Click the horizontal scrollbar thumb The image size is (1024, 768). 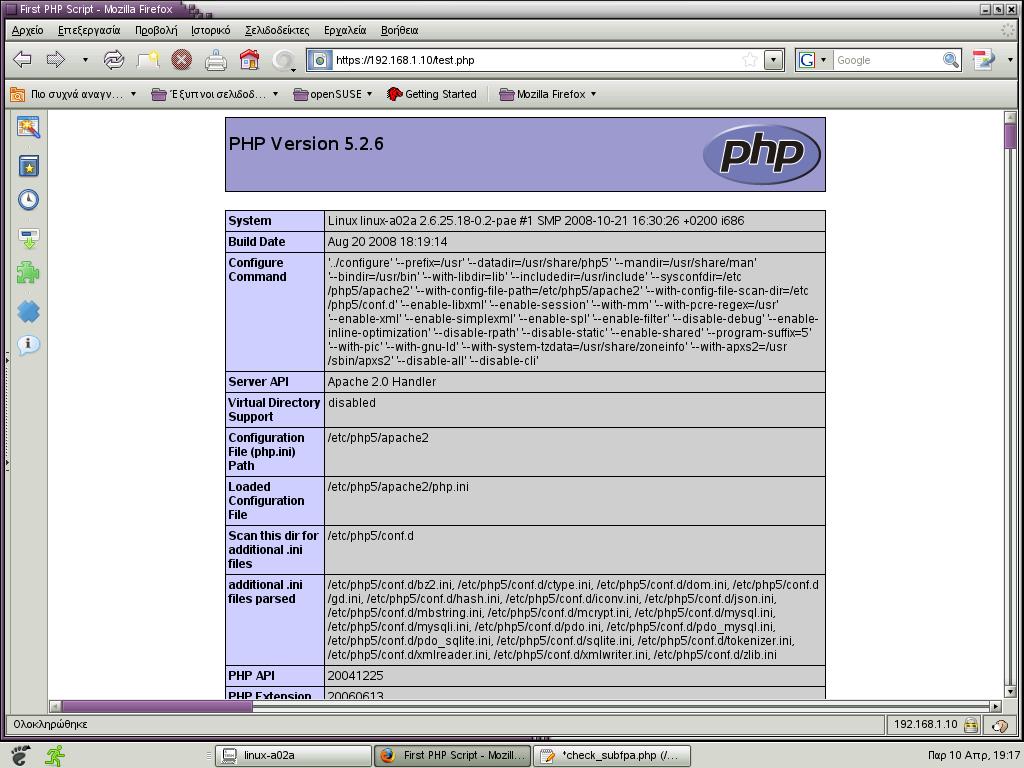point(157,706)
